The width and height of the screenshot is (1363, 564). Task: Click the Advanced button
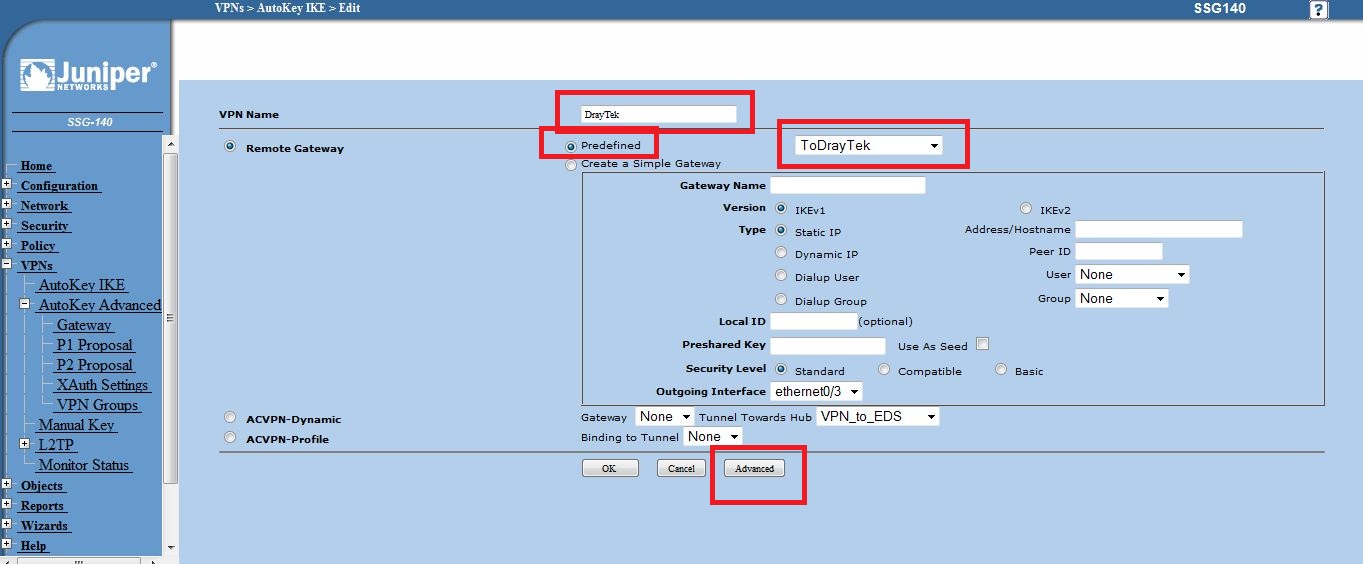pos(754,468)
